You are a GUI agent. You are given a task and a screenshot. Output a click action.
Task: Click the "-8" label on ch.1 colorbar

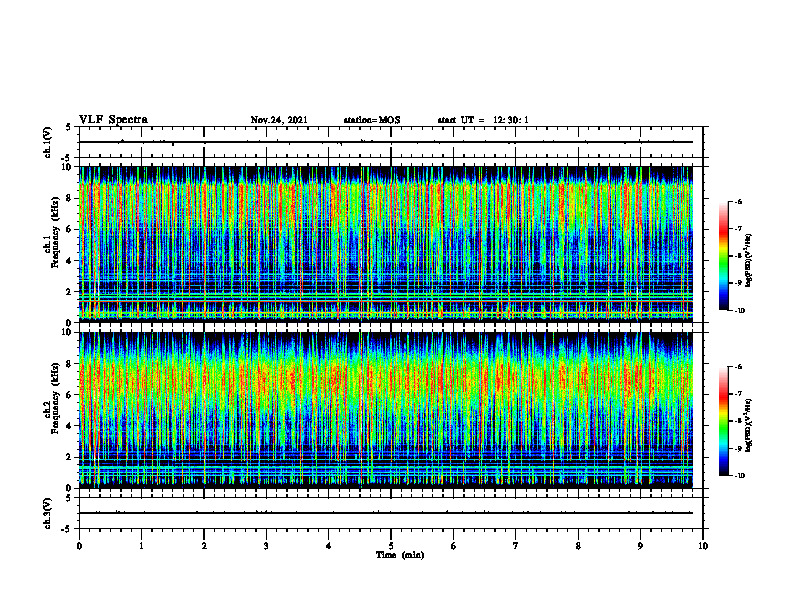(x=738, y=256)
